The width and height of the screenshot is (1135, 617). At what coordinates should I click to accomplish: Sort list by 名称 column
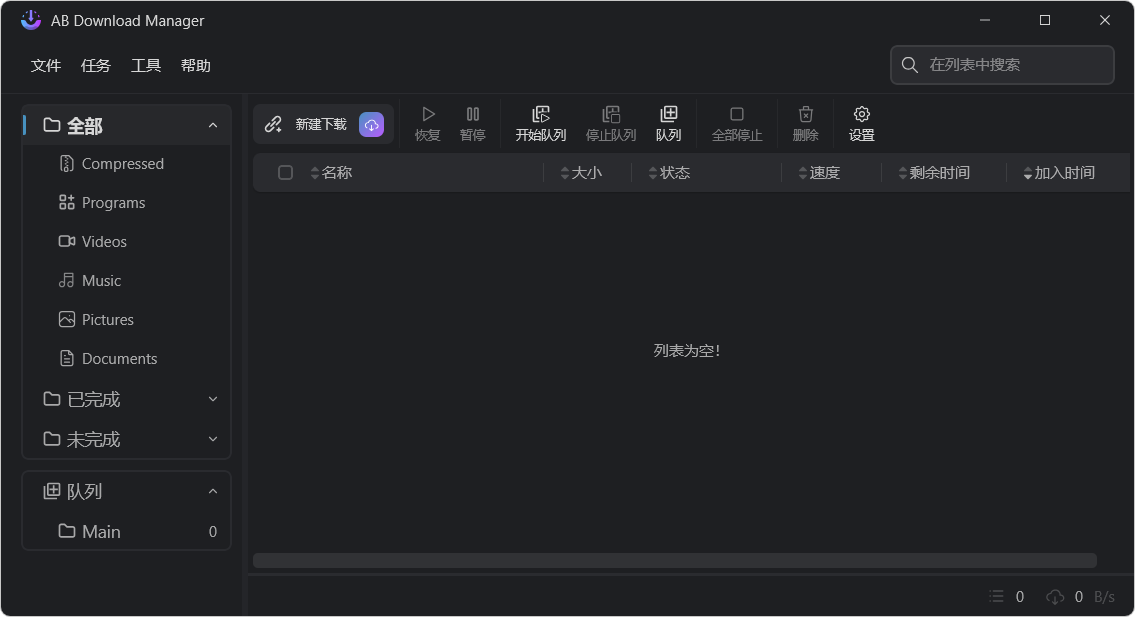331,173
